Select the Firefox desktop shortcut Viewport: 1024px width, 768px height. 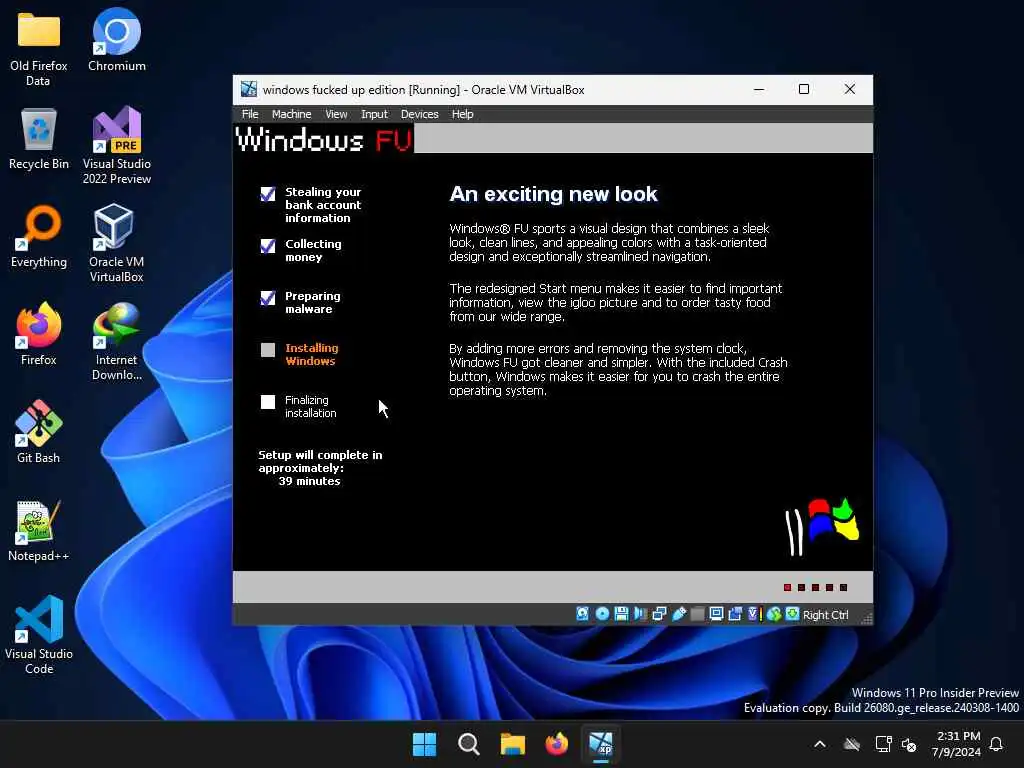39,334
